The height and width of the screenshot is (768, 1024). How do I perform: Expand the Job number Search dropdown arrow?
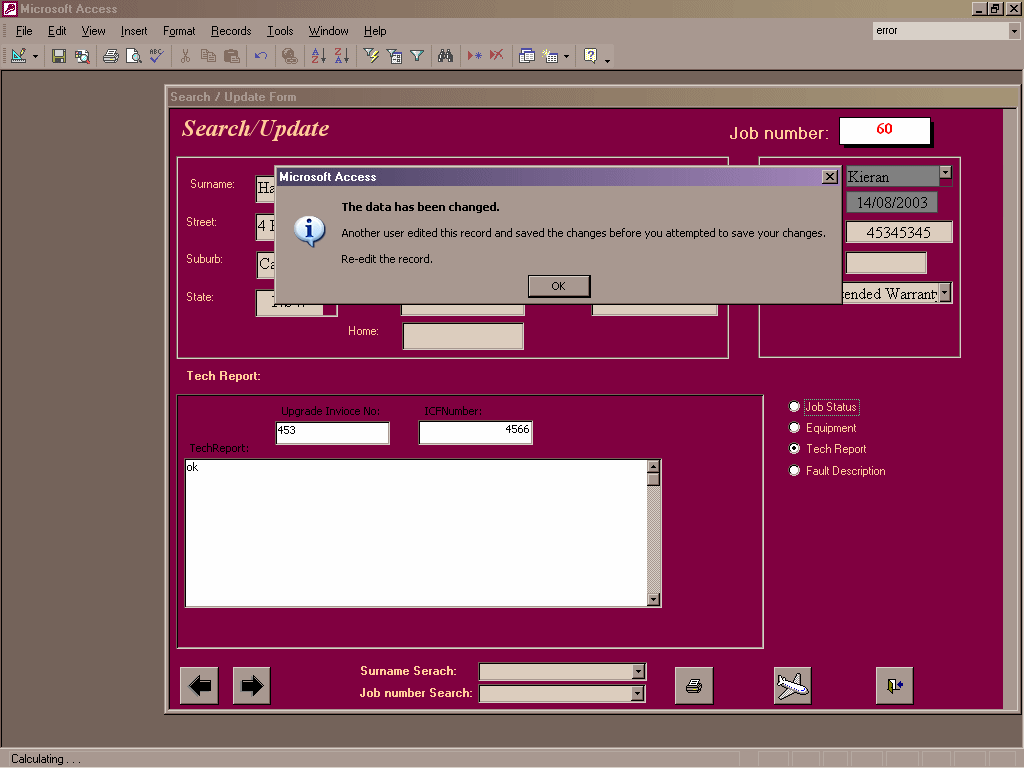click(639, 694)
